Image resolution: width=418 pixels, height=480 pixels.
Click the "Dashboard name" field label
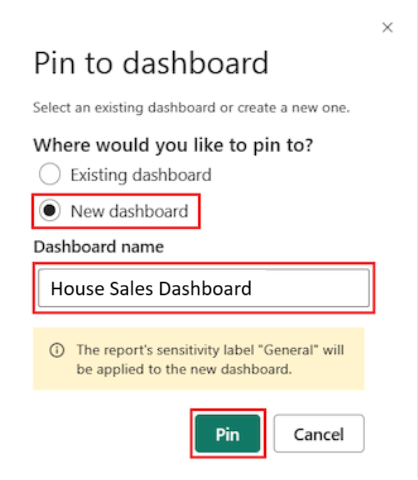point(99,247)
